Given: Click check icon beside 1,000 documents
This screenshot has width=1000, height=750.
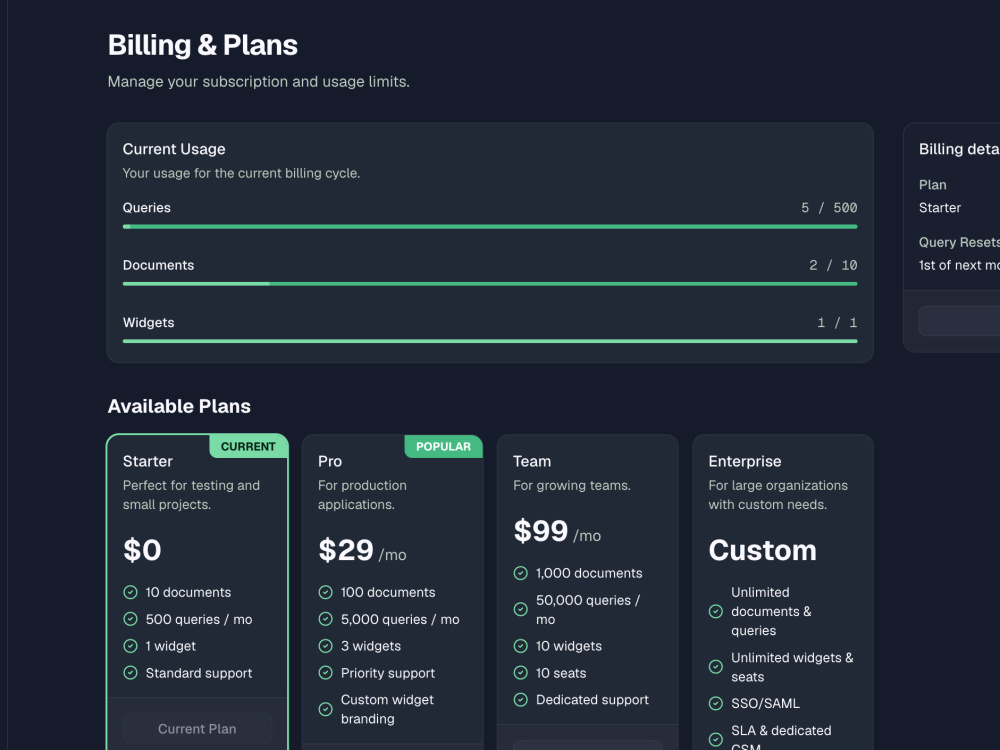Looking at the screenshot, I should (520, 573).
